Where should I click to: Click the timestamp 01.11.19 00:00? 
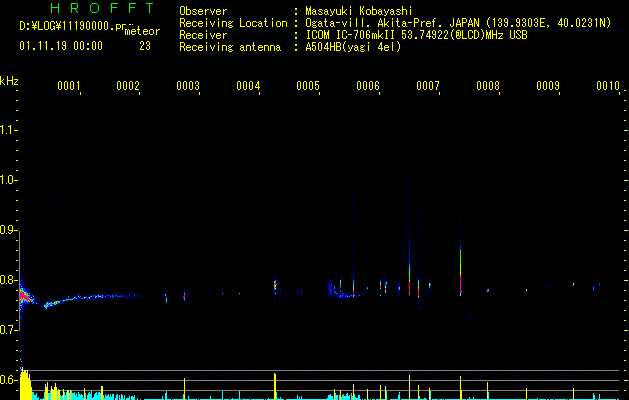[61, 46]
